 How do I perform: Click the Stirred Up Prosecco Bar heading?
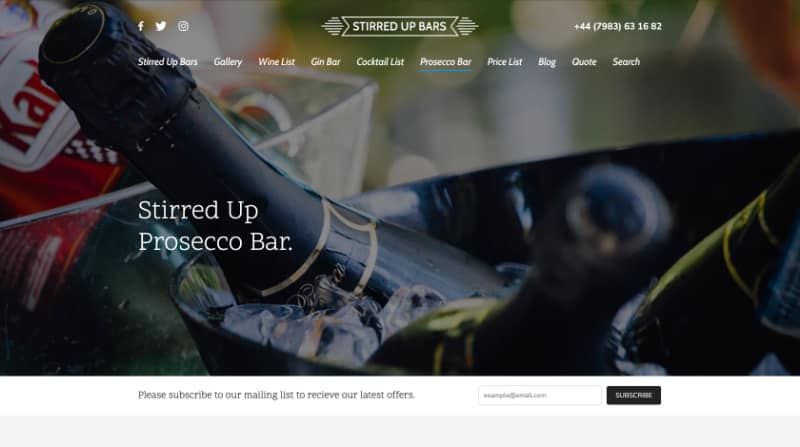215,226
